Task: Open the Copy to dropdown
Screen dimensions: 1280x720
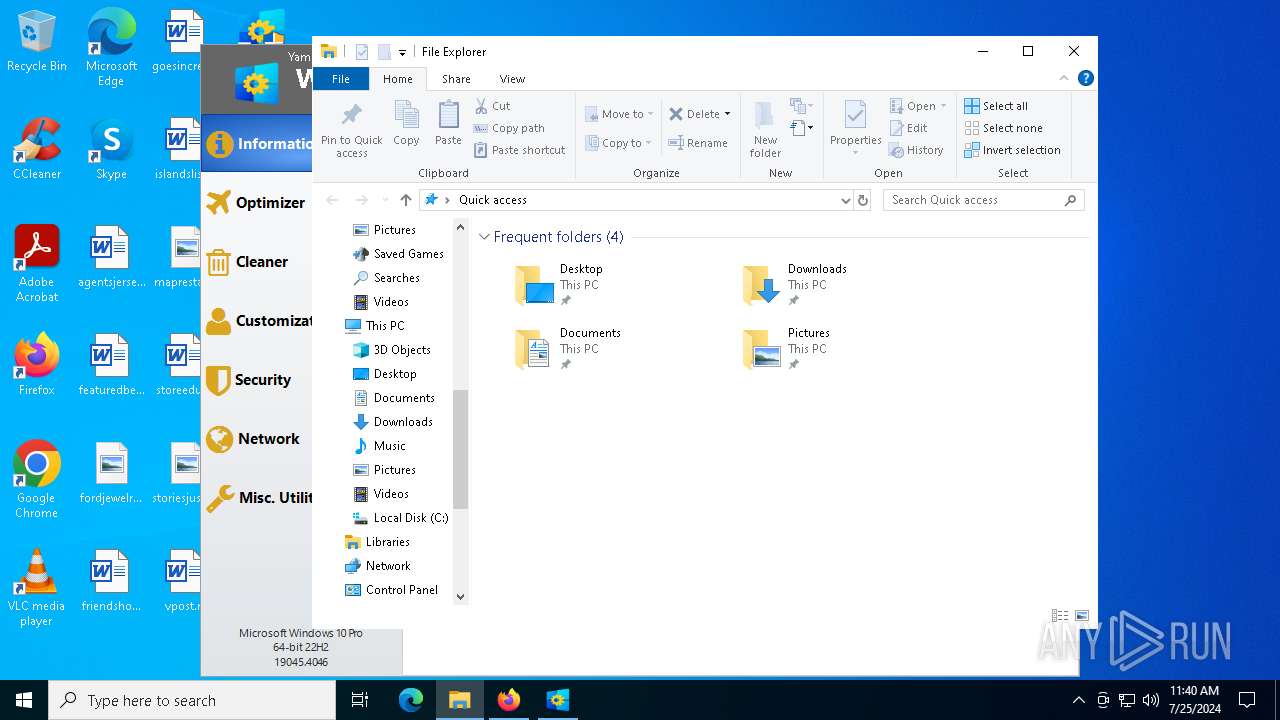Action: point(618,143)
